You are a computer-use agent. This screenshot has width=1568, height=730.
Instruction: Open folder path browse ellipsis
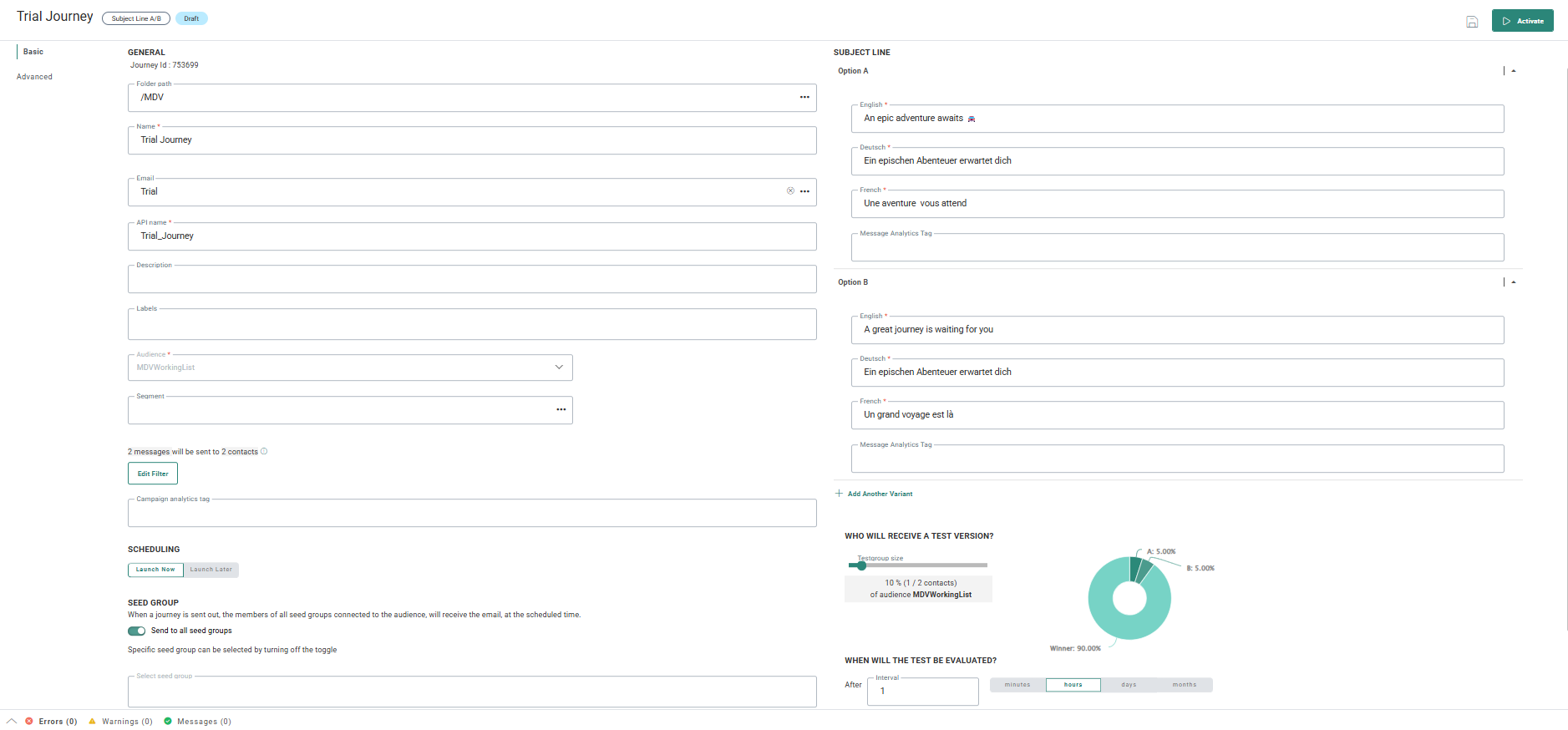point(804,98)
